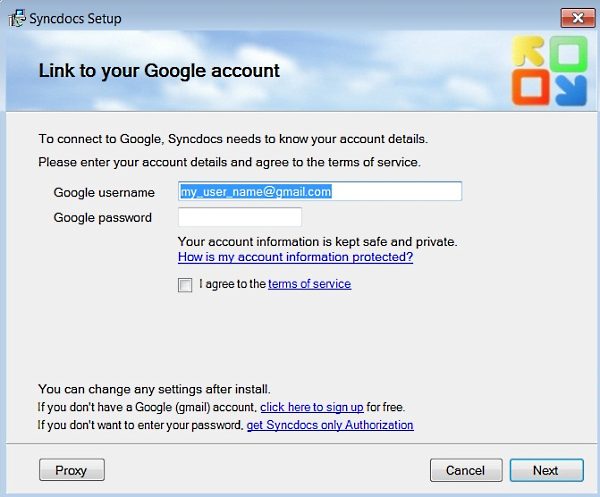Tick the agree to terms checkbox
600x497 pixels.
tap(185, 285)
